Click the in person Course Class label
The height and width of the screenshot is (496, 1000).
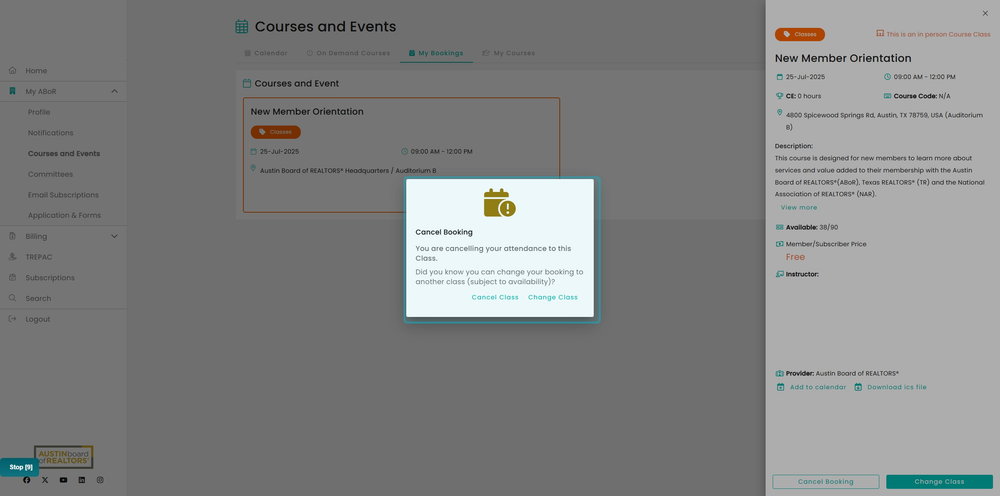(938, 34)
